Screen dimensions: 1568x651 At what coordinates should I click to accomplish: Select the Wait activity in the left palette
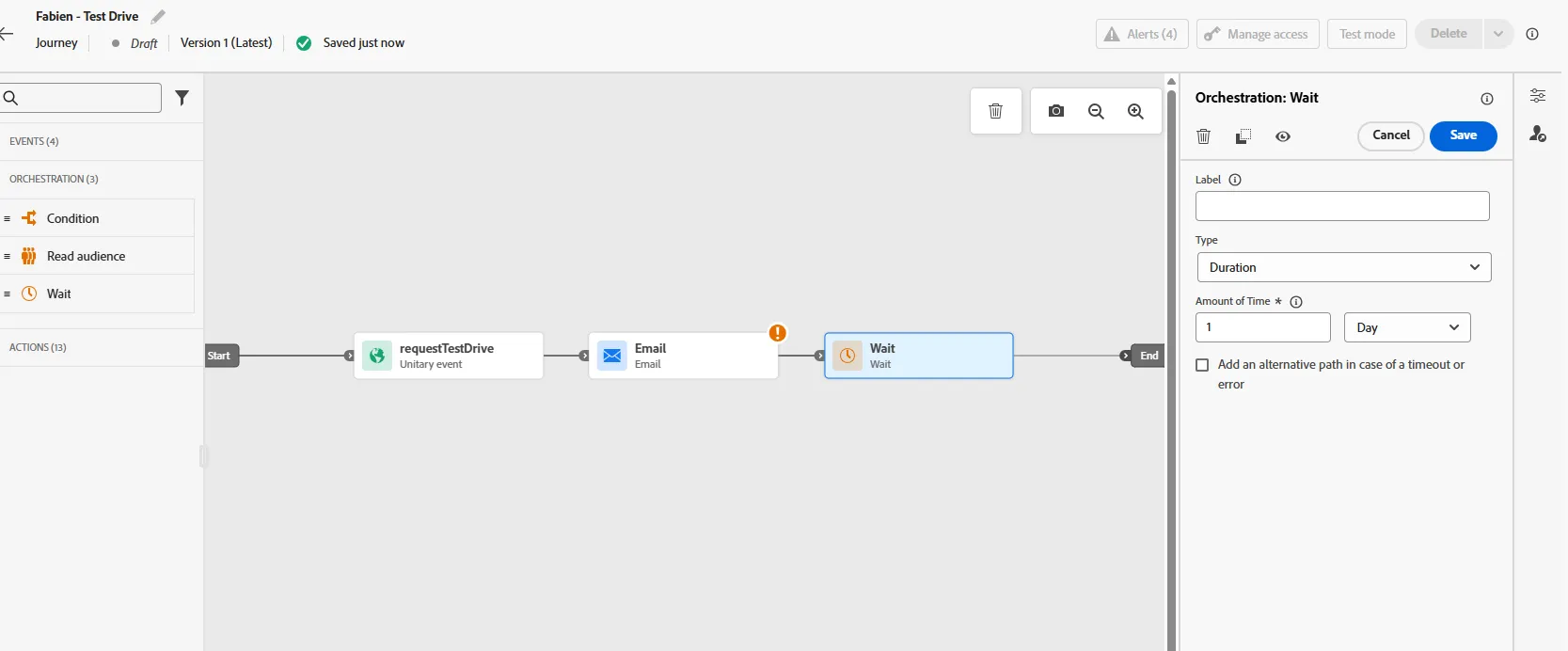(97, 294)
